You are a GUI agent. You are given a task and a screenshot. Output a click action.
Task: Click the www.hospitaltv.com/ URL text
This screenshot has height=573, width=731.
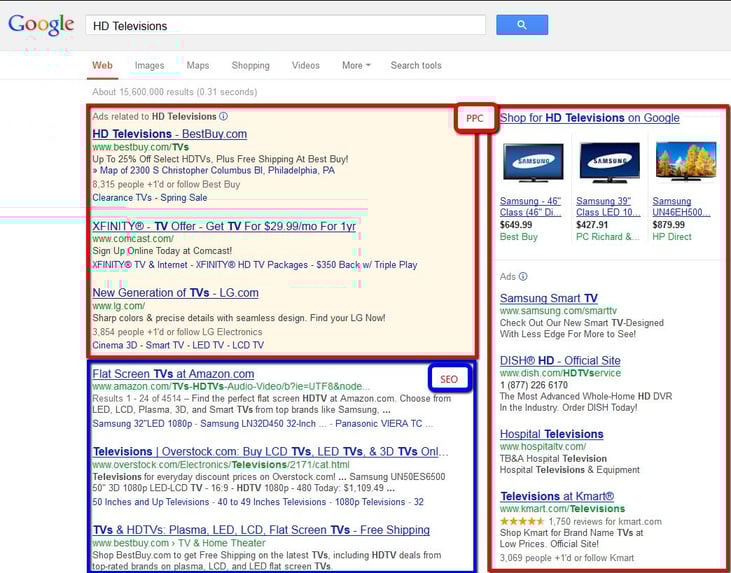click(x=543, y=447)
